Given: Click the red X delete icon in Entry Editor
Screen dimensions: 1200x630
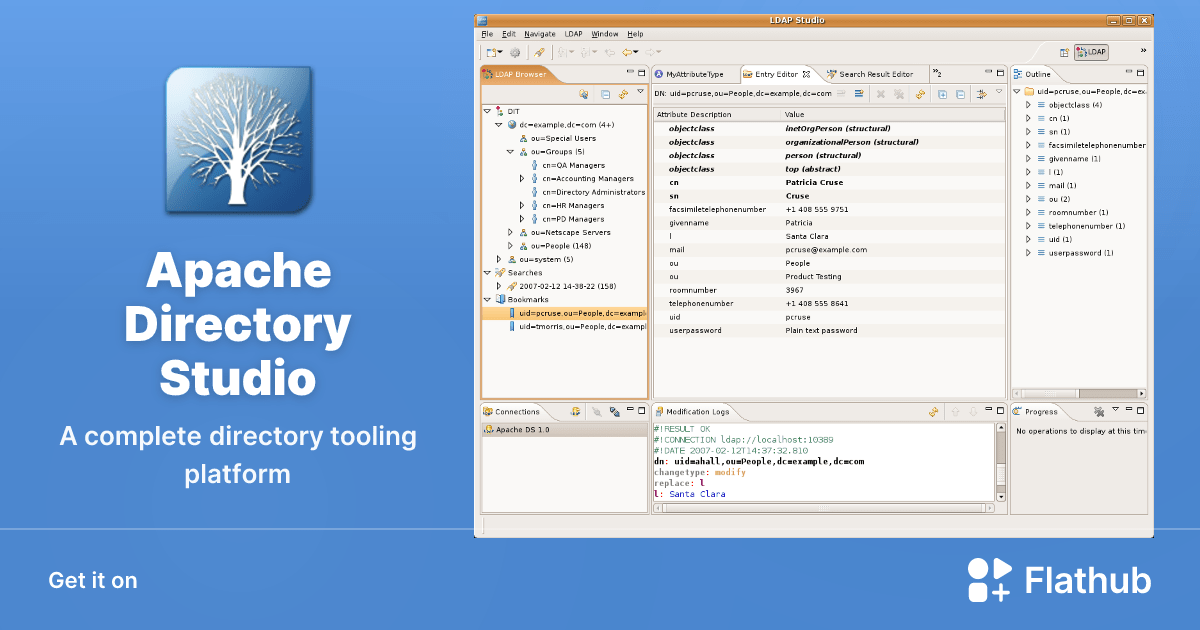Looking at the screenshot, I should 880,93.
